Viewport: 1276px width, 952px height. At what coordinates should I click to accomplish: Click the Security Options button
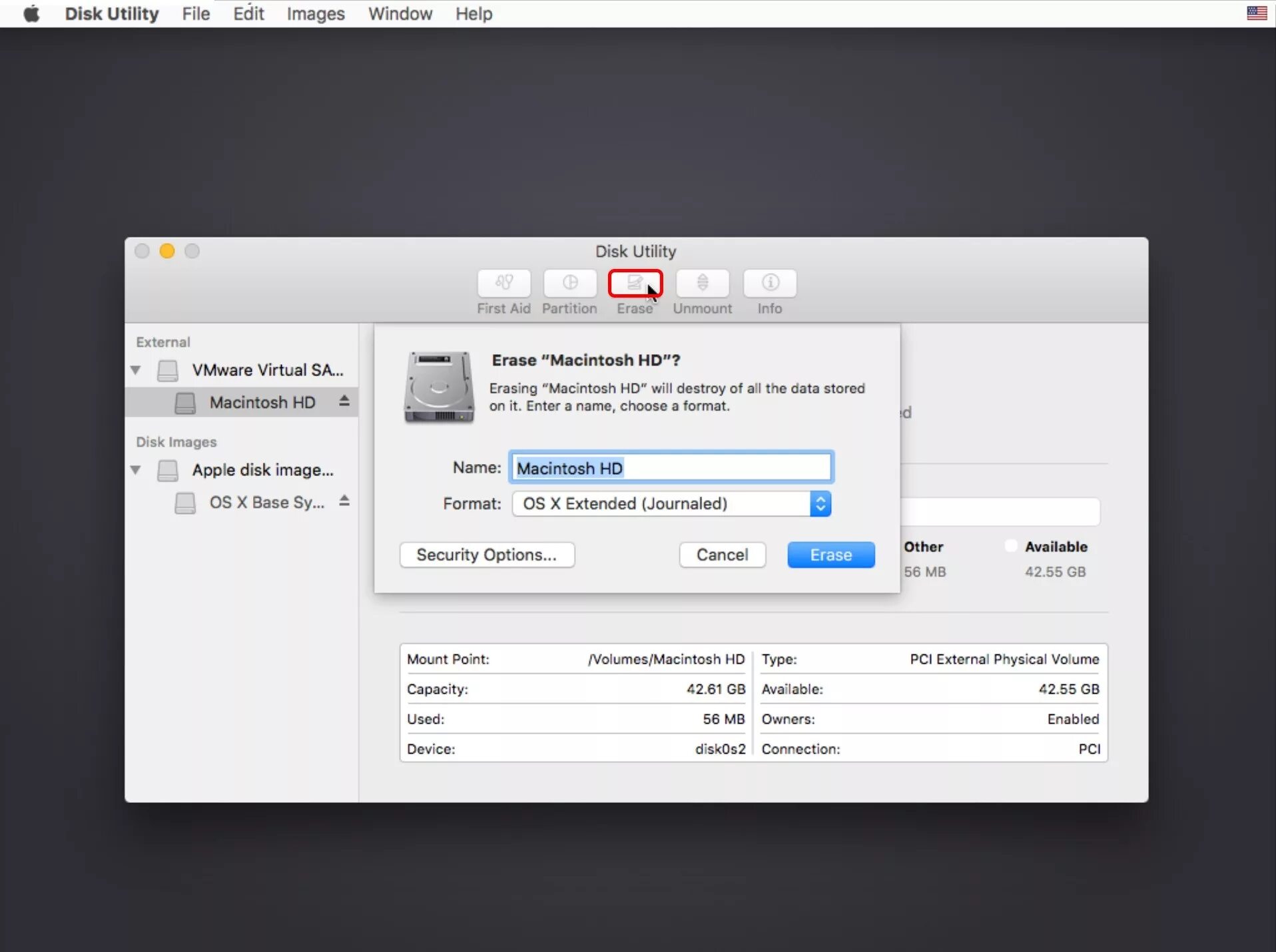pyautogui.click(x=487, y=555)
